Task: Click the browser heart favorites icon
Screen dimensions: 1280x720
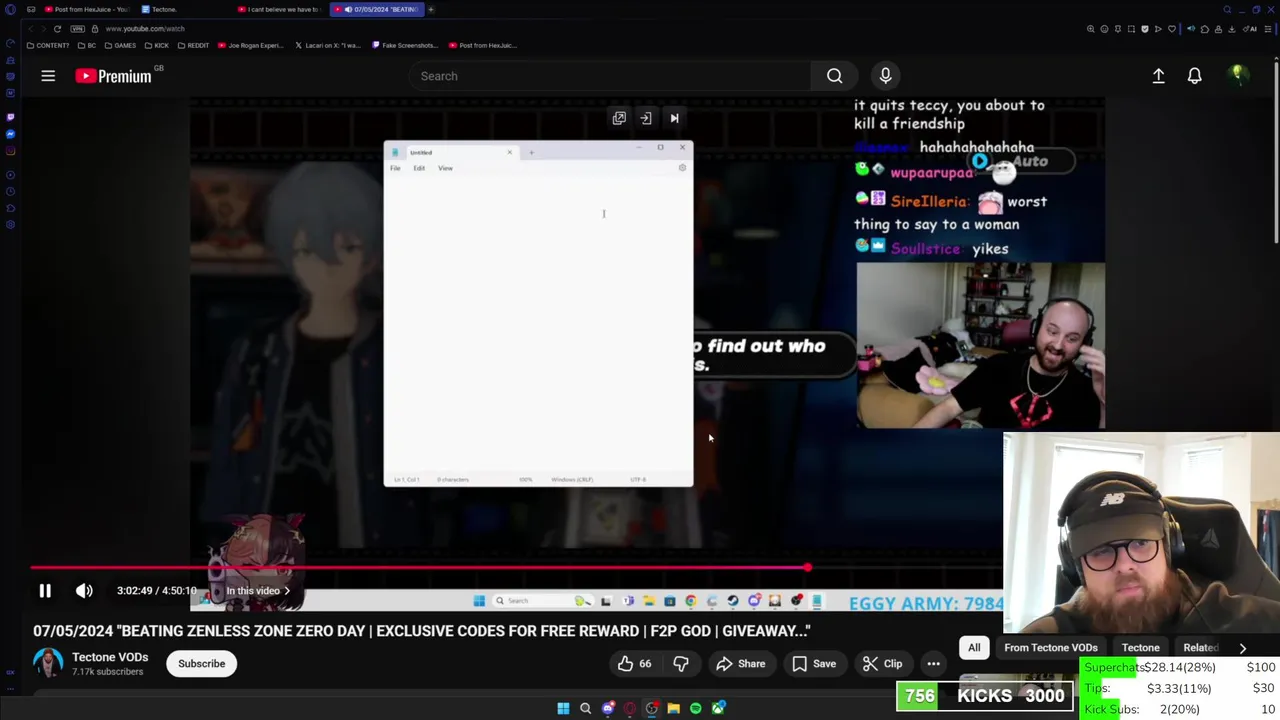Action: pyautogui.click(x=1172, y=29)
